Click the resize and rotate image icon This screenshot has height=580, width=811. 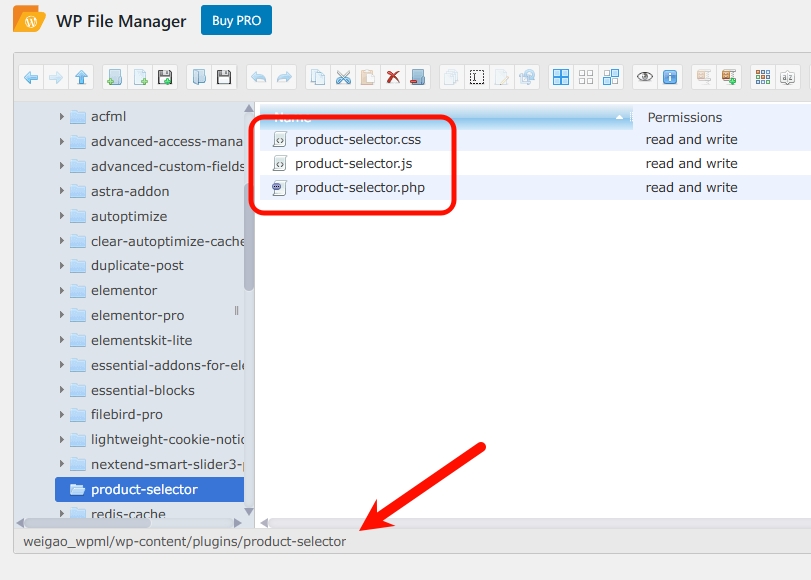click(527, 78)
